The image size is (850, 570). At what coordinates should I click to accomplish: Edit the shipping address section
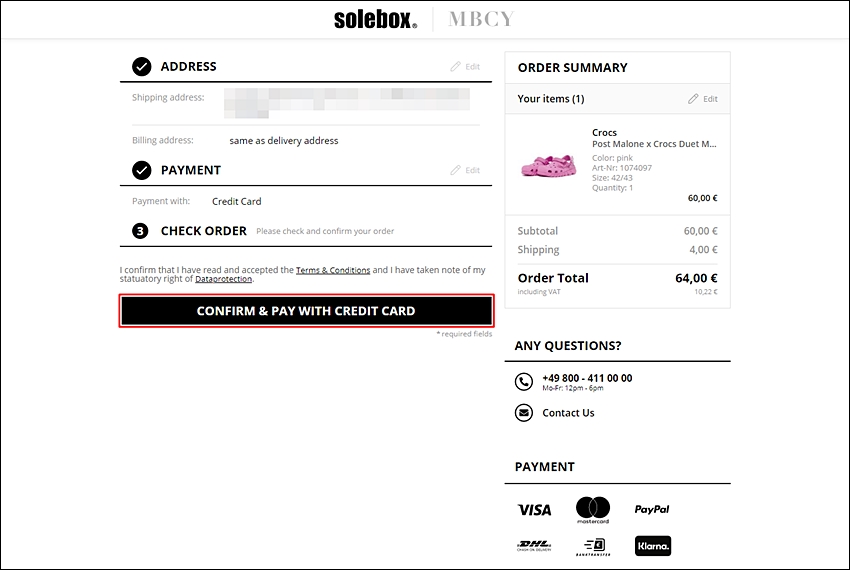pyautogui.click(x=465, y=67)
